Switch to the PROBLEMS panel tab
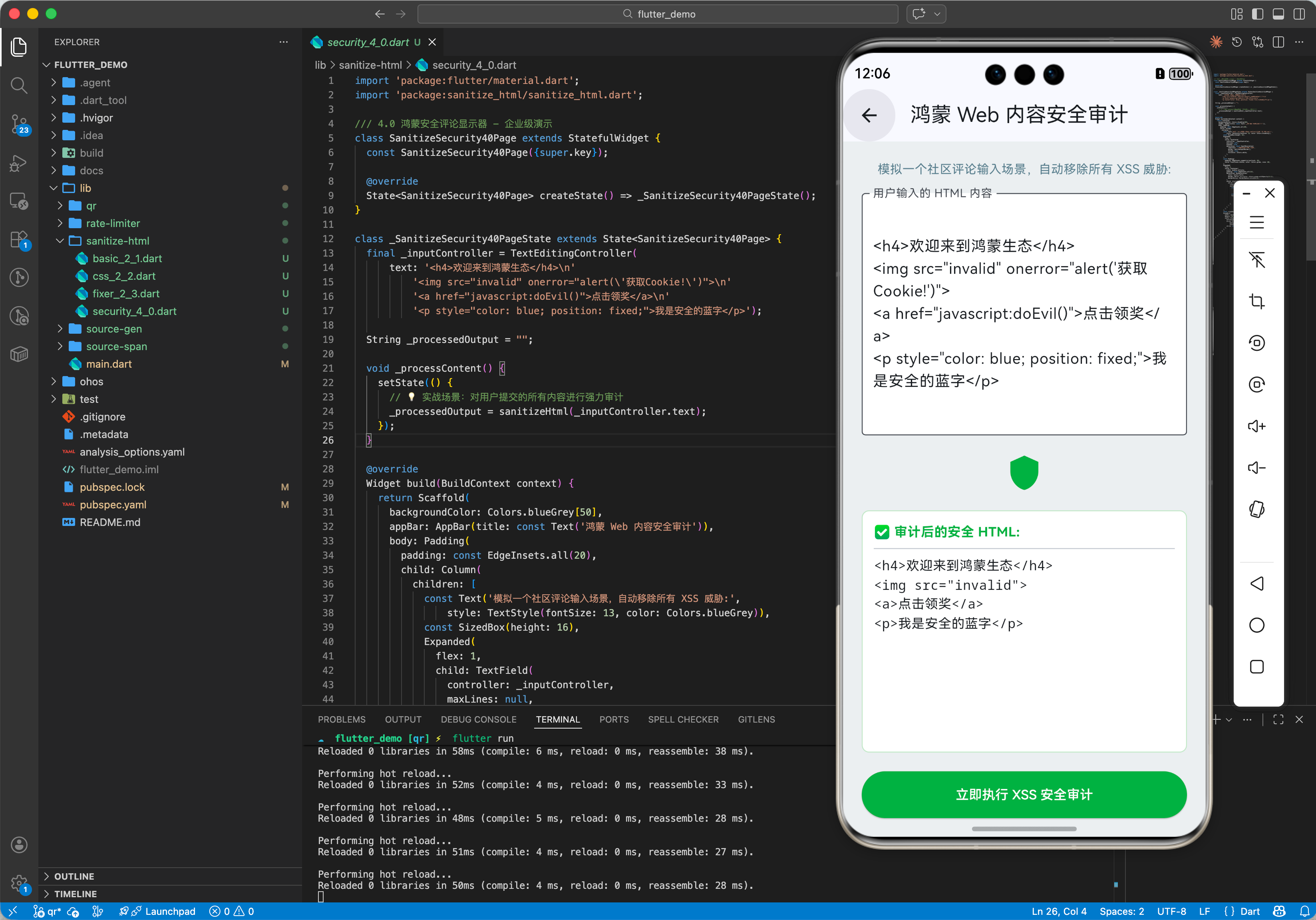 [342, 719]
